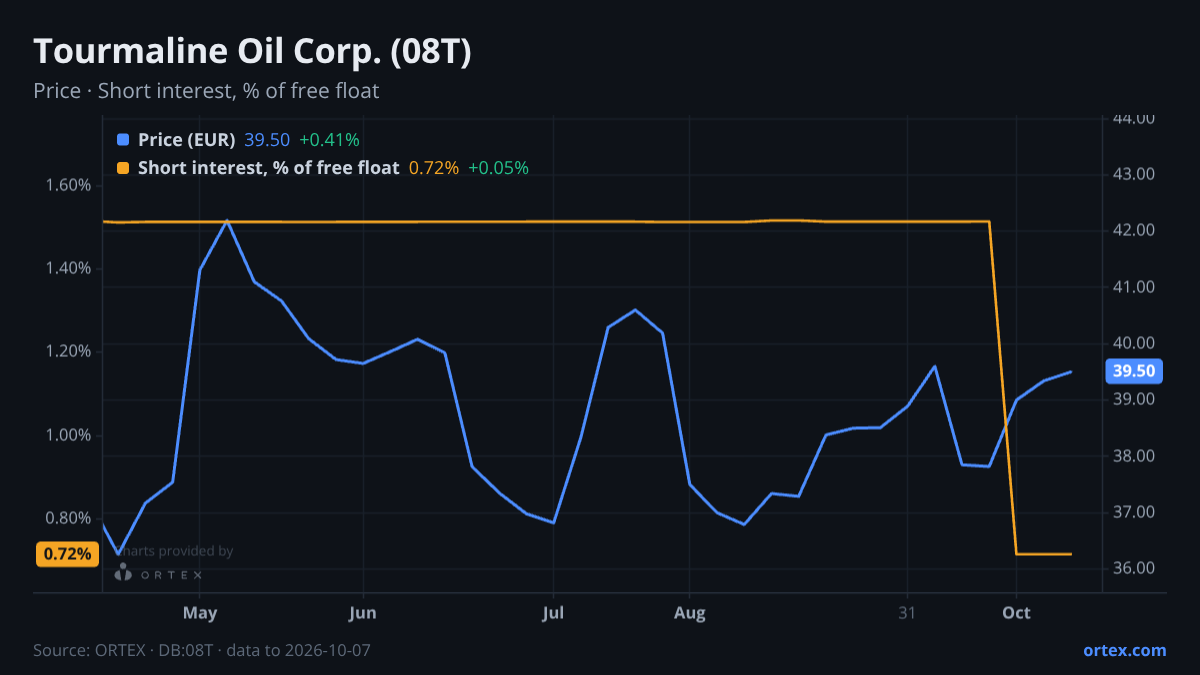Click the chart title Tourmaline Oil Corp. (08T)
Viewport: 1200px width, 675px height.
pos(252,52)
